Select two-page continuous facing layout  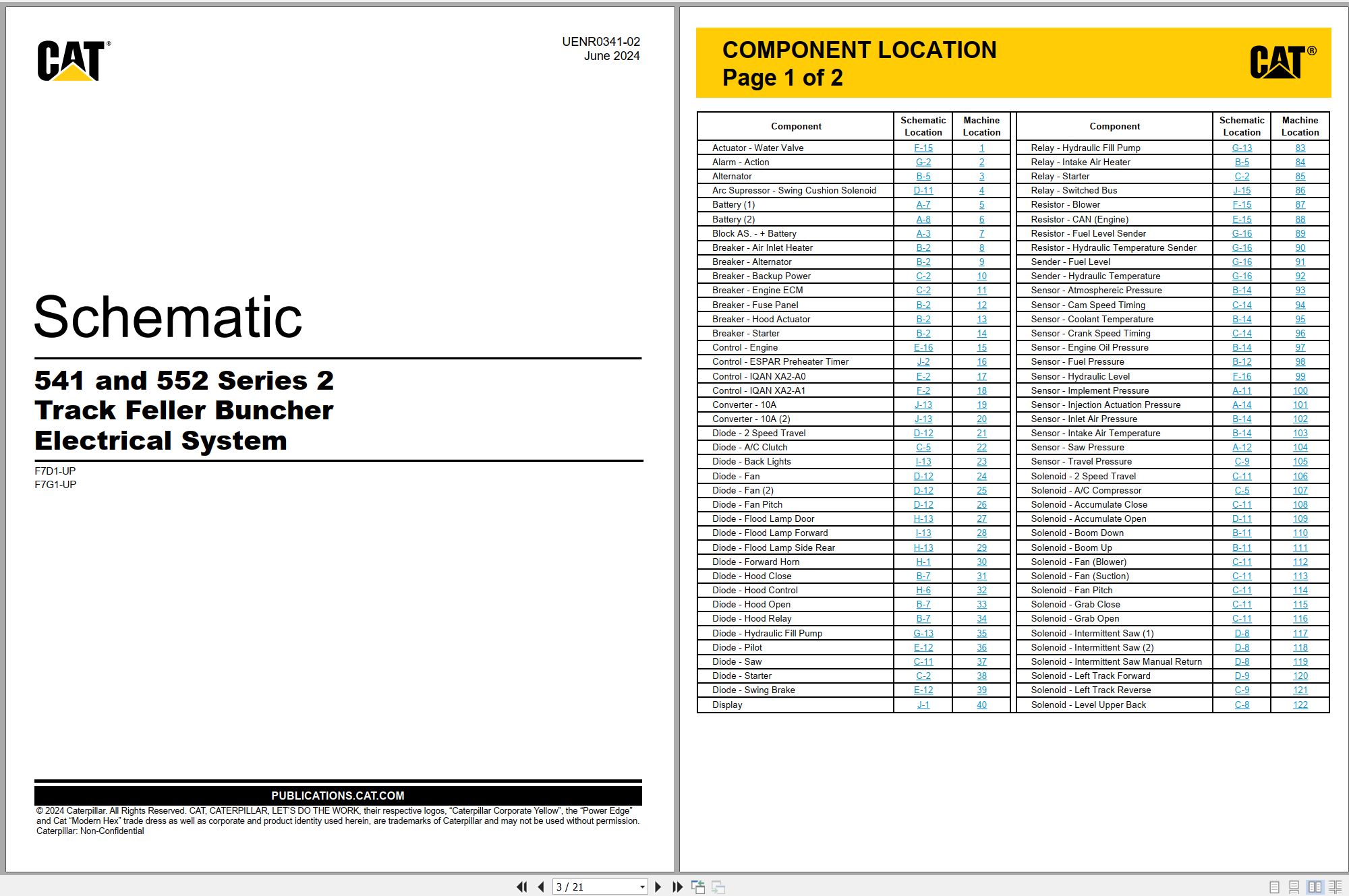click(1335, 887)
